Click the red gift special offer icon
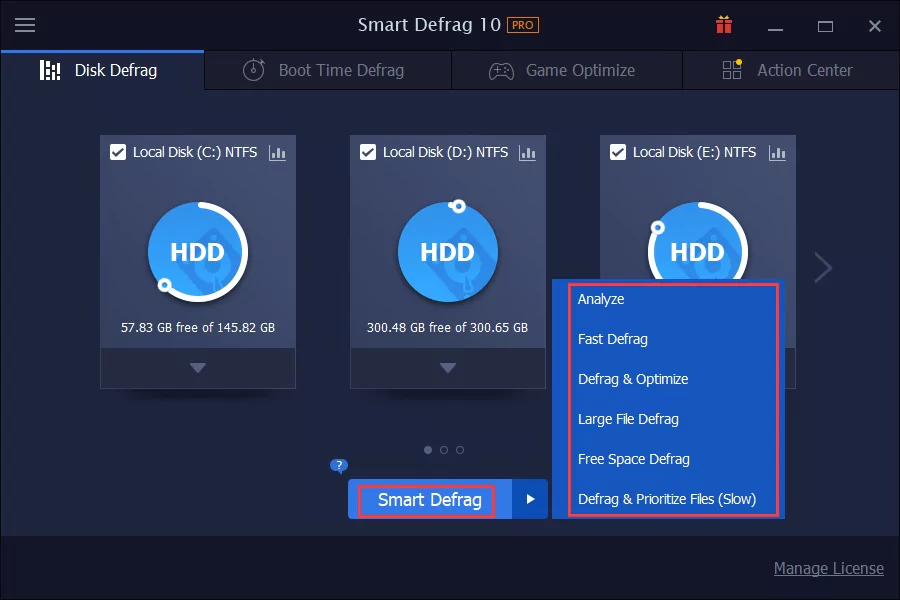 [723, 25]
